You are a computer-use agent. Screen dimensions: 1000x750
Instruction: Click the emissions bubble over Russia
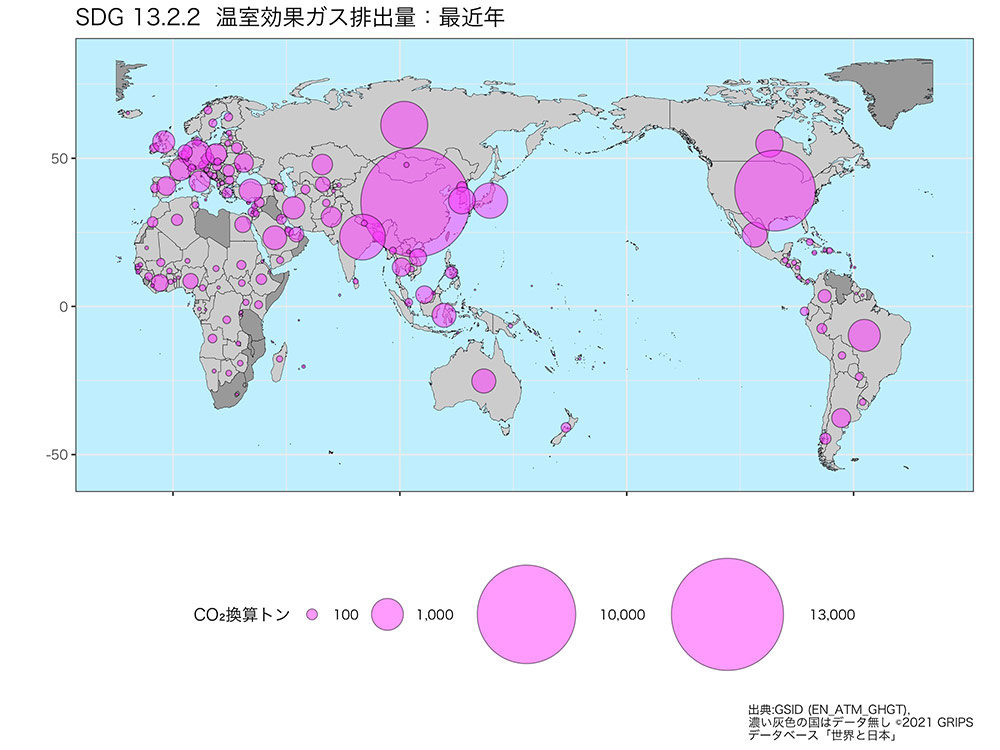(x=404, y=125)
